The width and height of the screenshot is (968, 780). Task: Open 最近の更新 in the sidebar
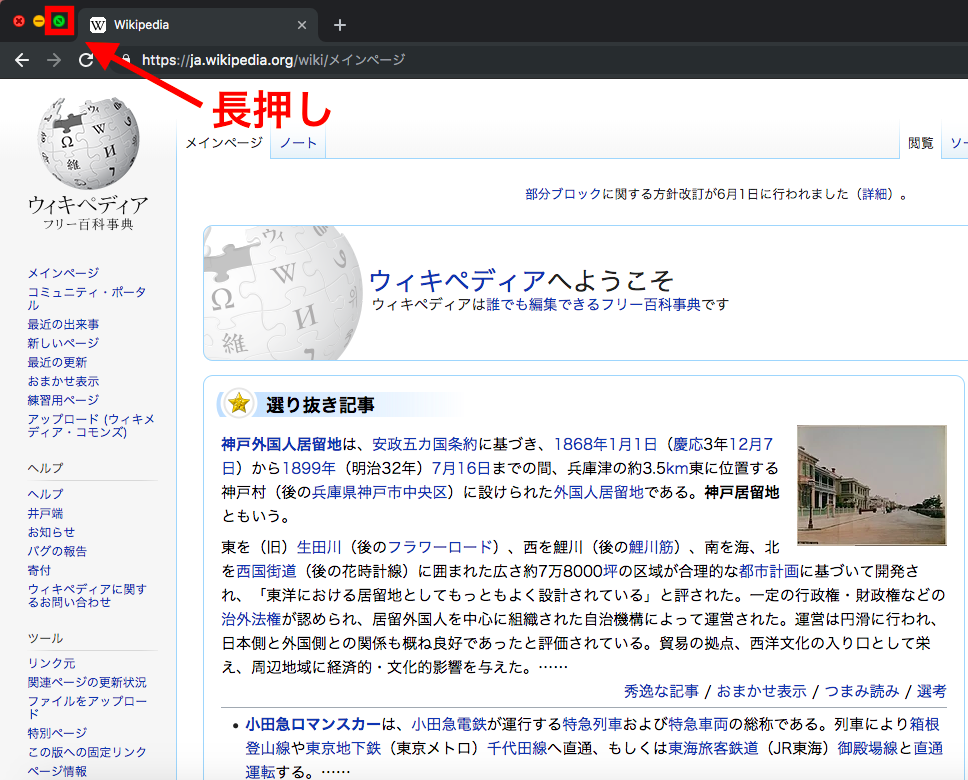pyautogui.click(x=57, y=362)
